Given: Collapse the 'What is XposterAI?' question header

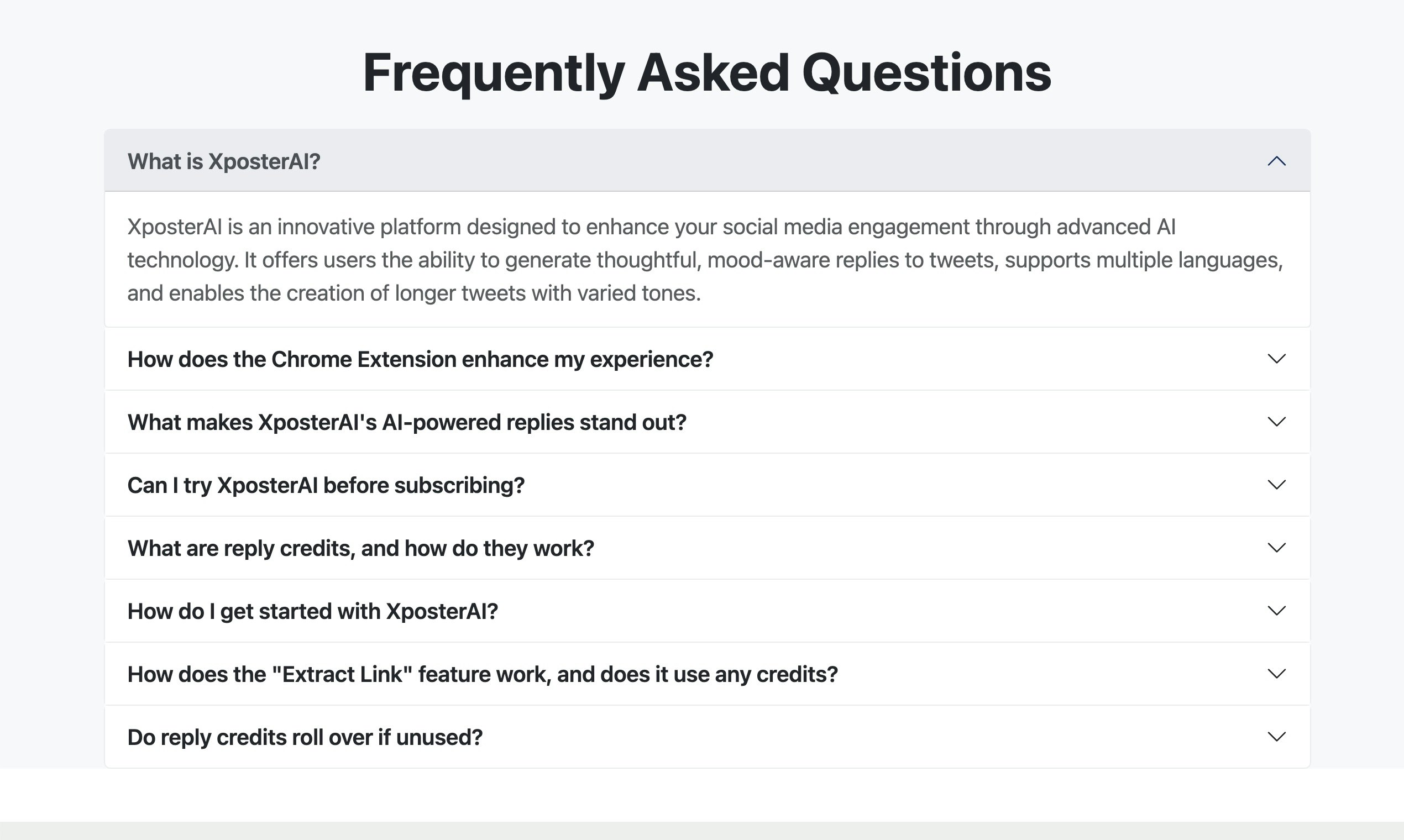Looking at the screenshot, I should click(x=707, y=161).
